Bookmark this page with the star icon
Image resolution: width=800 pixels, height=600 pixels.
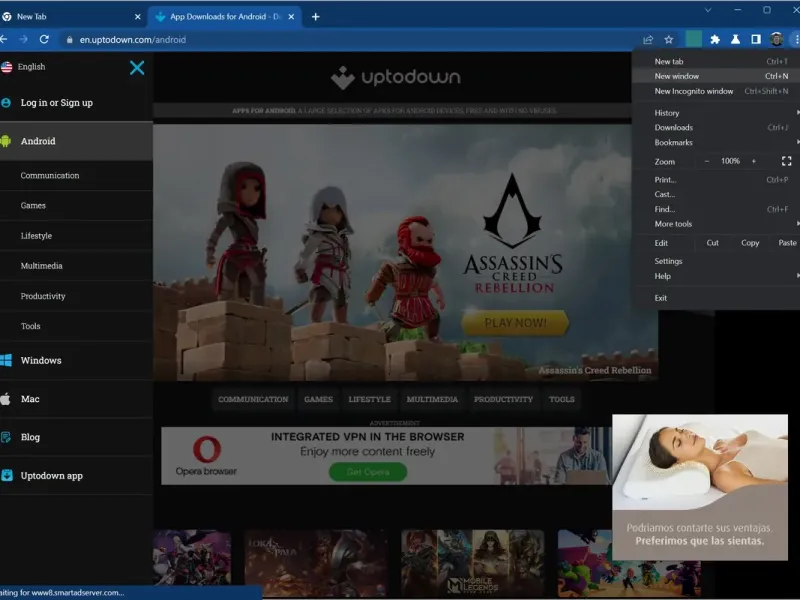coord(669,40)
